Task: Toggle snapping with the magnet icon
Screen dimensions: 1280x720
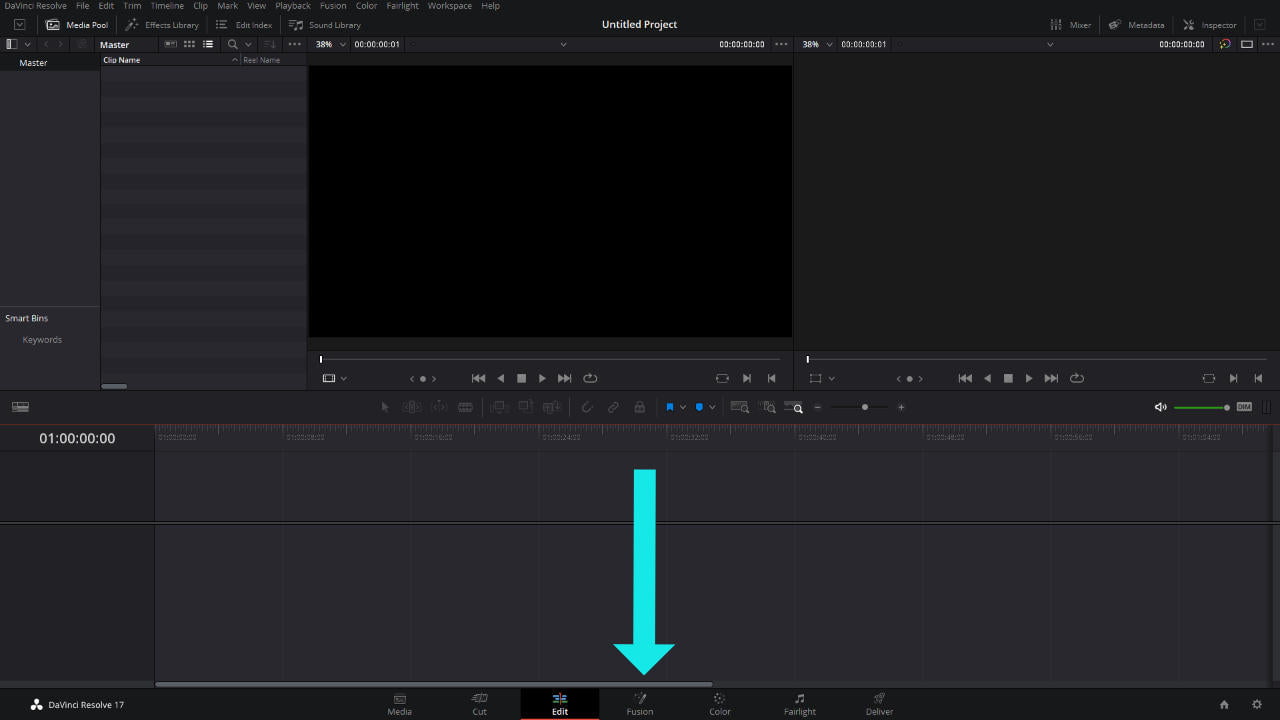Action: (x=586, y=407)
